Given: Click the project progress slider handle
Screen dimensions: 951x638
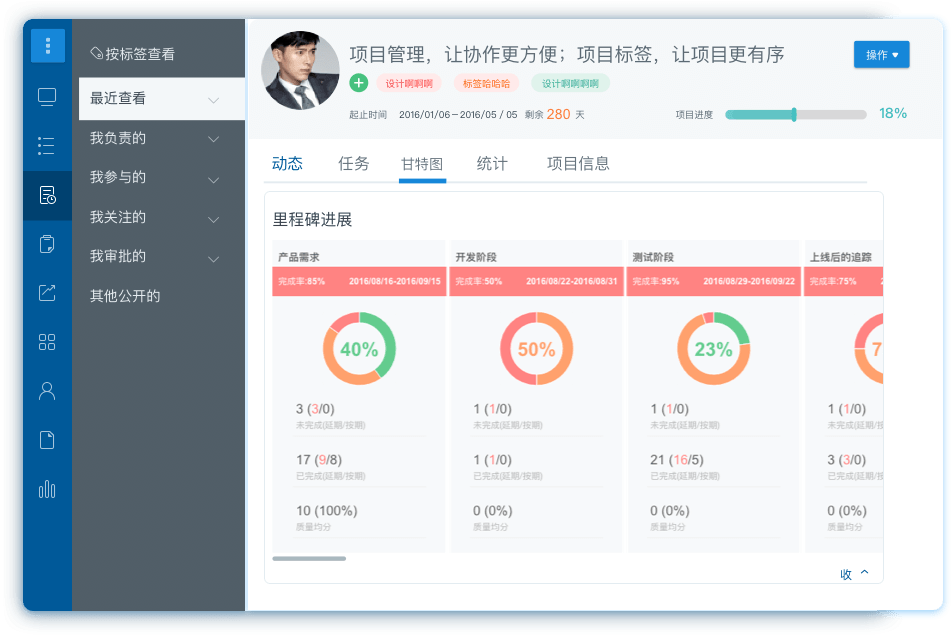Looking at the screenshot, I should 794,115.
